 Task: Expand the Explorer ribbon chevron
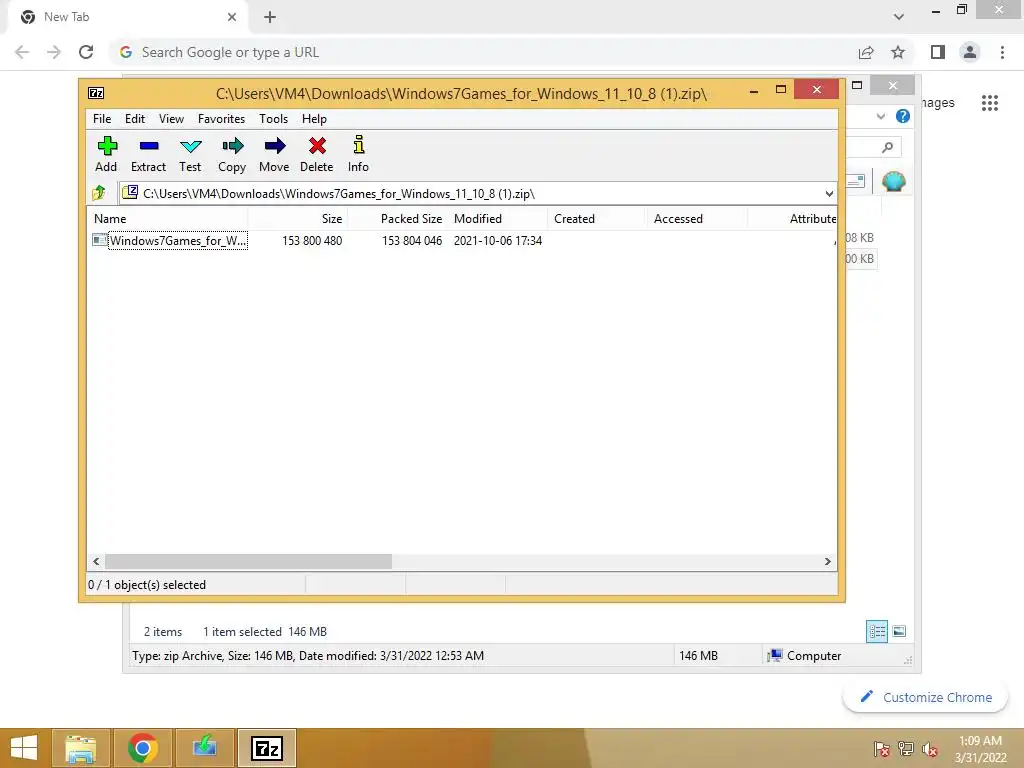880,116
